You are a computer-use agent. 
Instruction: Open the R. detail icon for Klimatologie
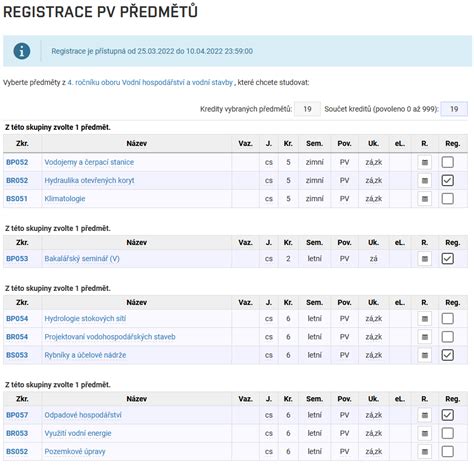click(424, 199)
